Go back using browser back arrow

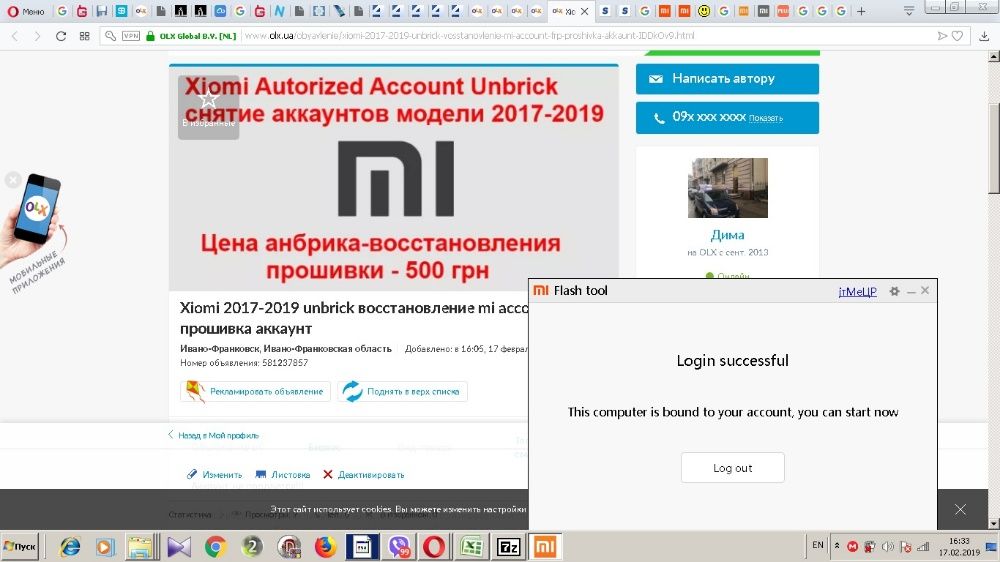pyautogui.click(x=15, y=36)
